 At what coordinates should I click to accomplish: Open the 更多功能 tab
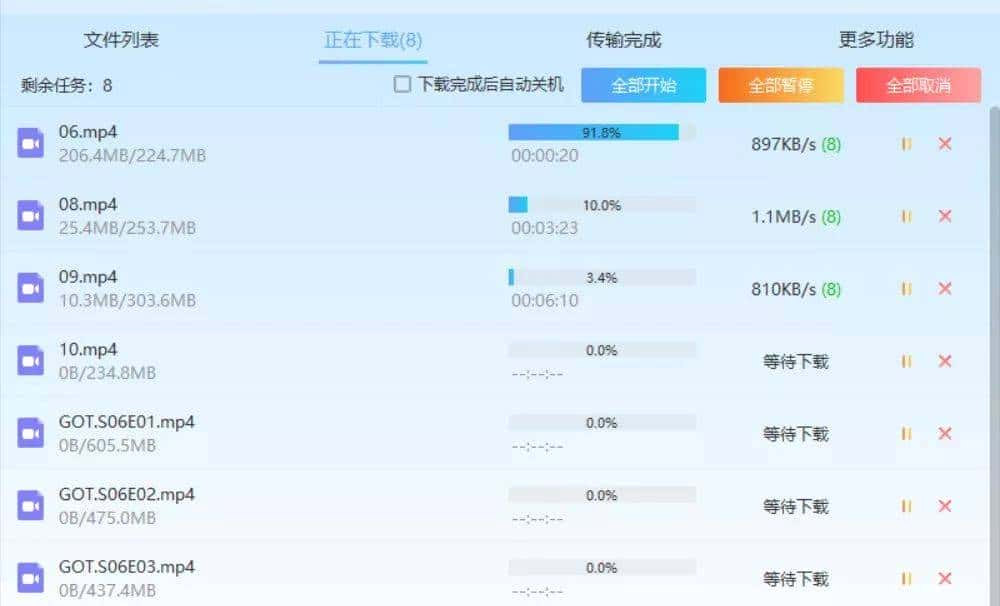(876, 39)
